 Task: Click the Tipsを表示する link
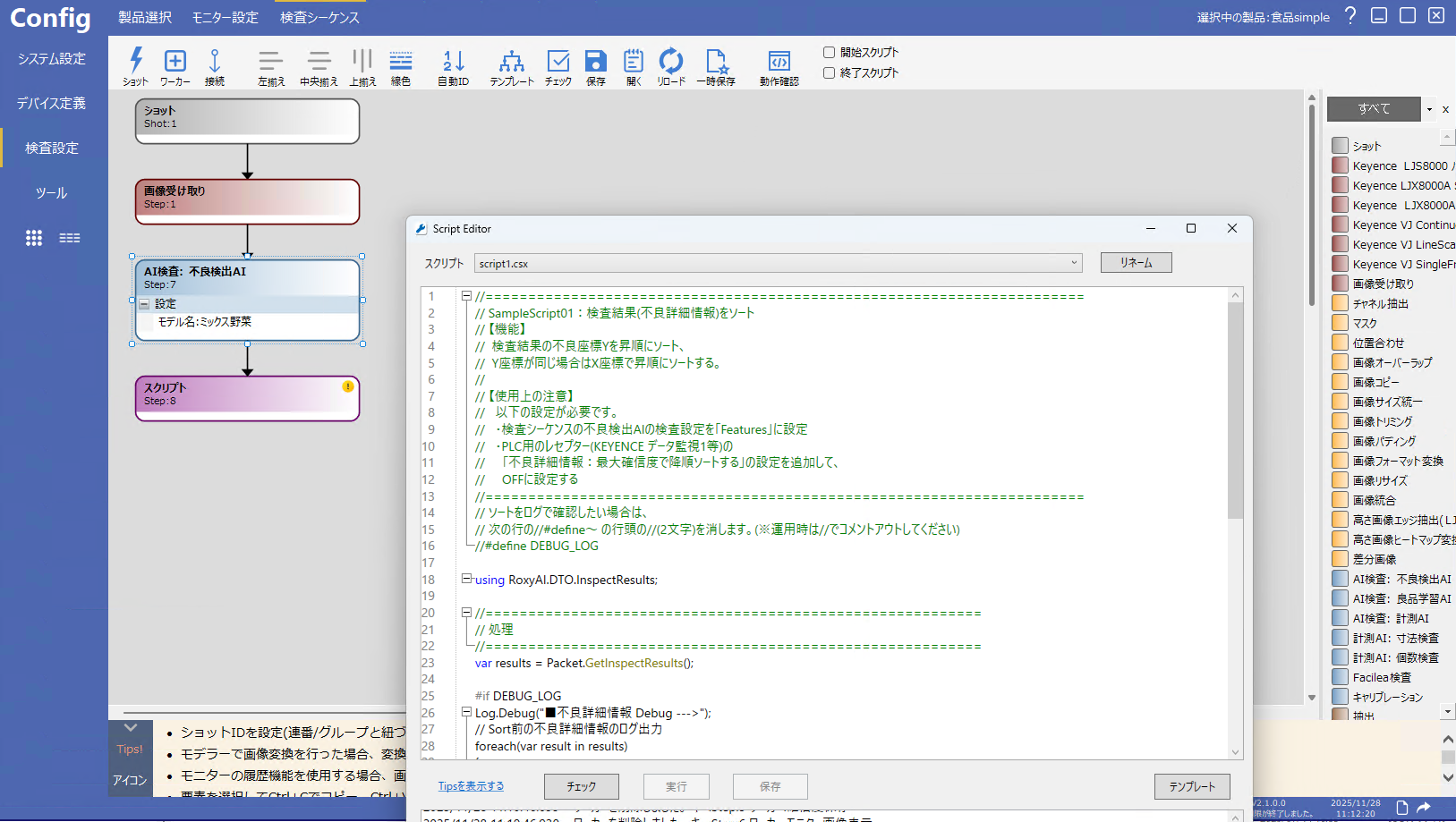click(x=471, y=786)
